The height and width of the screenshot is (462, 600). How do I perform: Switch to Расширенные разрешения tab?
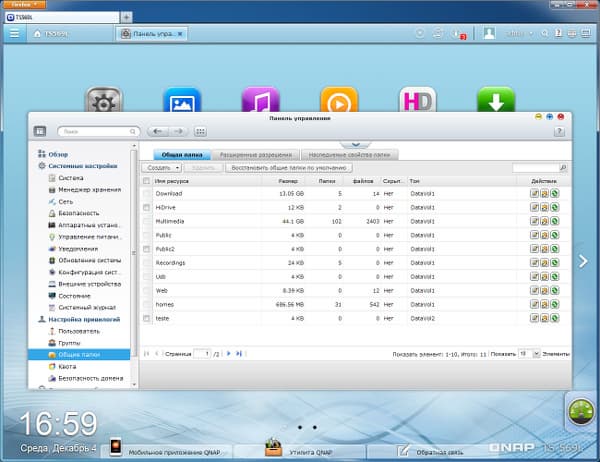[256, 155]
